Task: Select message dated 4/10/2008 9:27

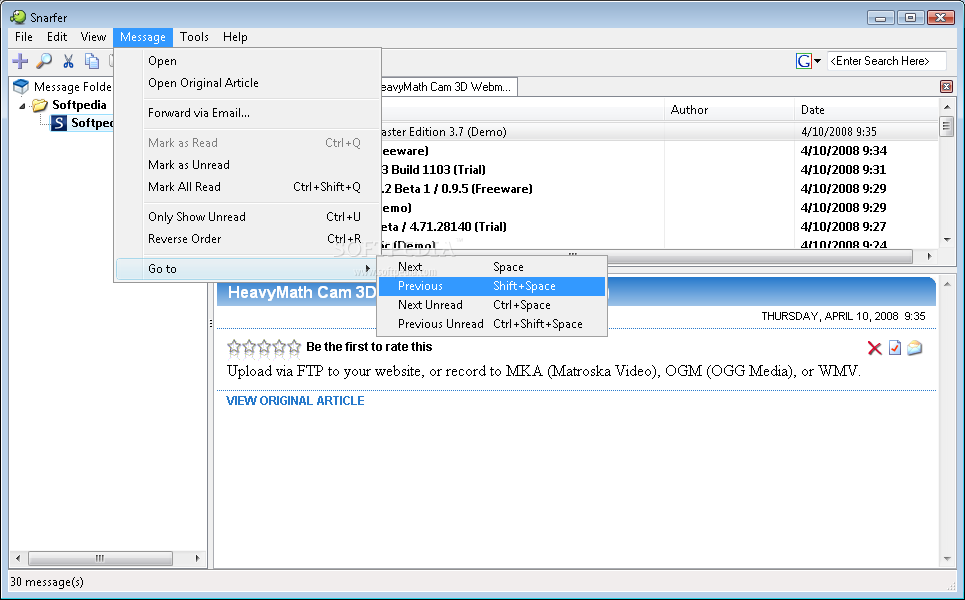Action: click(660, 227)
